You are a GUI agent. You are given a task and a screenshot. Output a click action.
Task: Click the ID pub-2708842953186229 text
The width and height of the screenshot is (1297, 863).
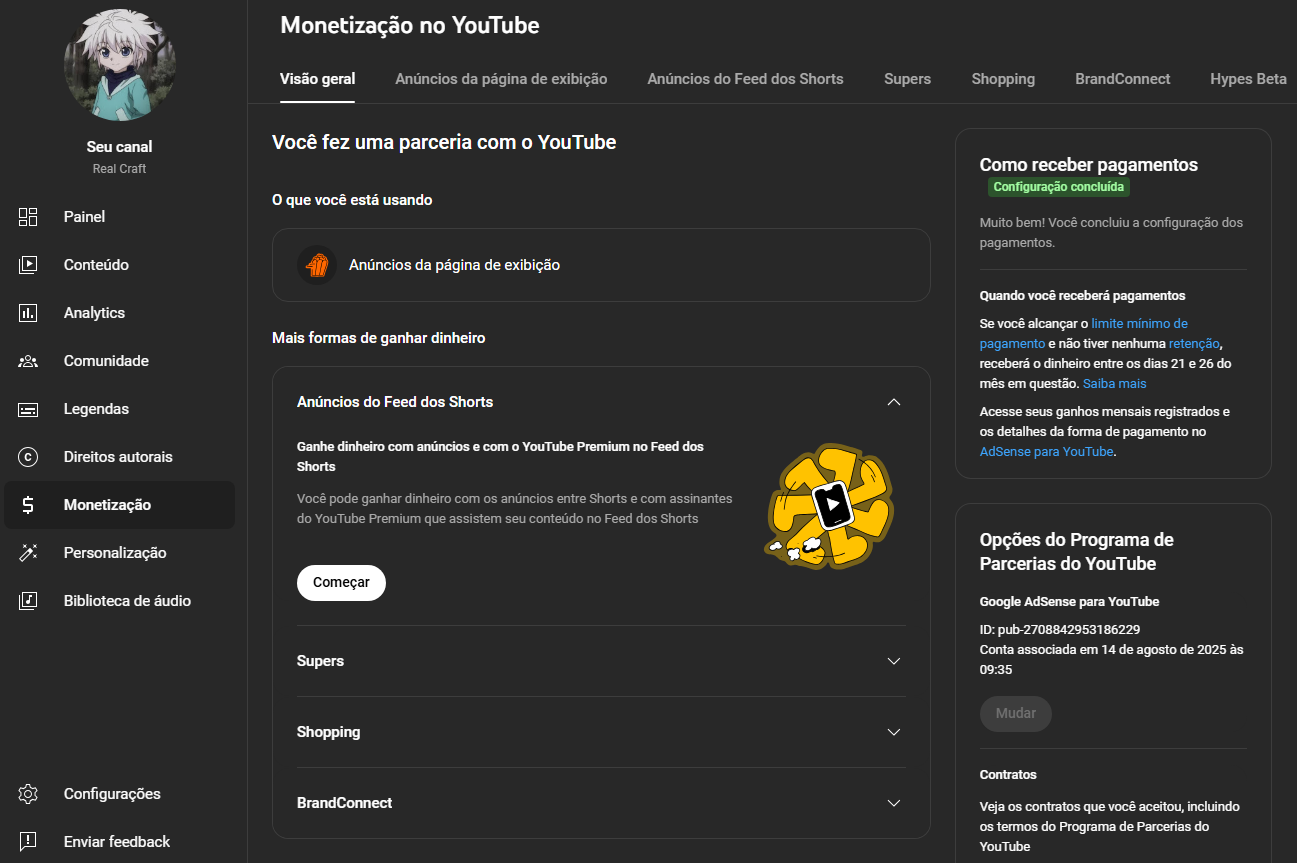tap(1060, 630)
